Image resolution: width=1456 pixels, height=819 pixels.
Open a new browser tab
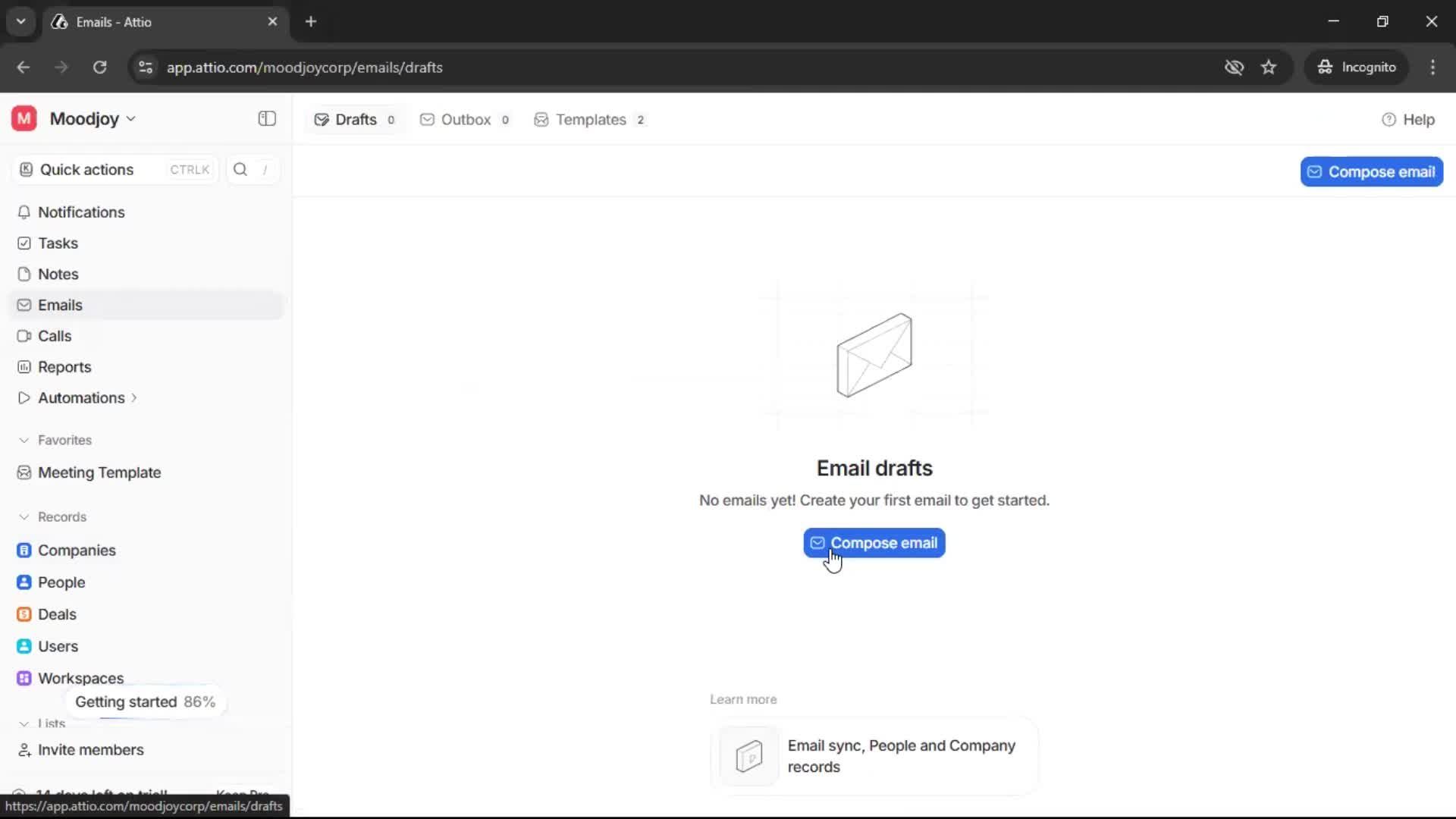tap(311, 22)
